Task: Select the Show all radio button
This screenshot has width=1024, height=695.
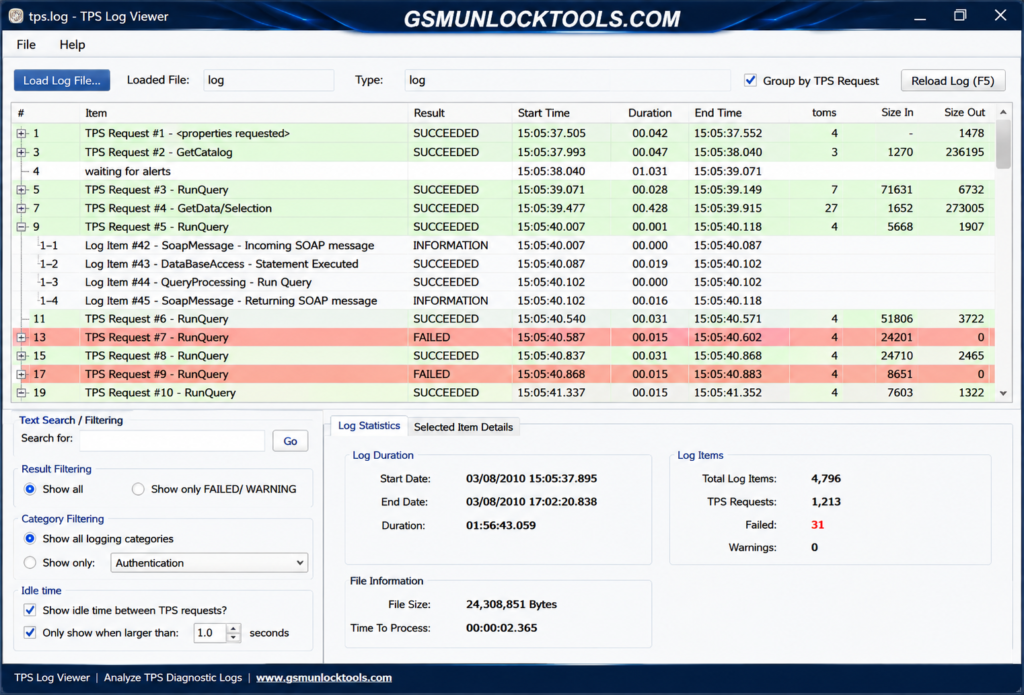Action: 30,489
